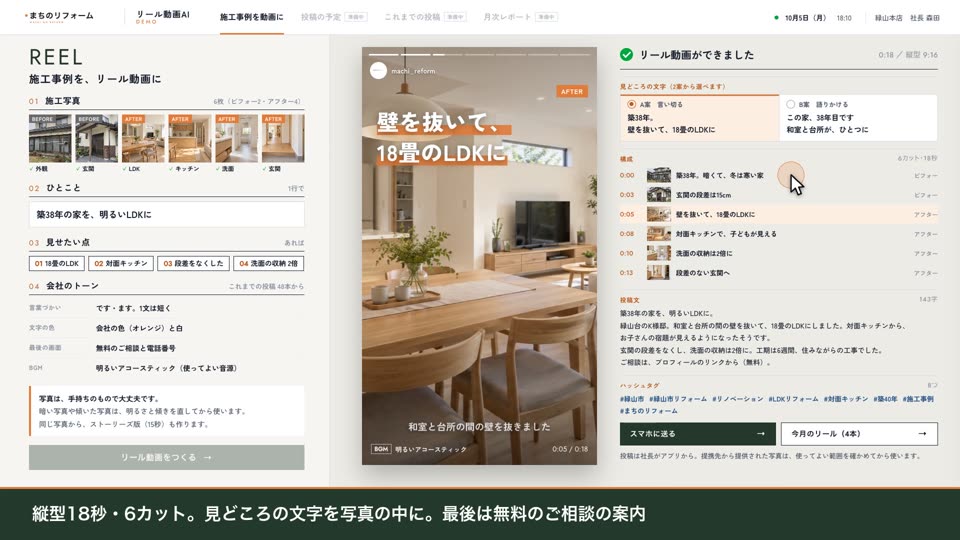Screen dimensions: 960x540
Task: Click 段差のない玄関へ row text
Action: tap(703, 272)
